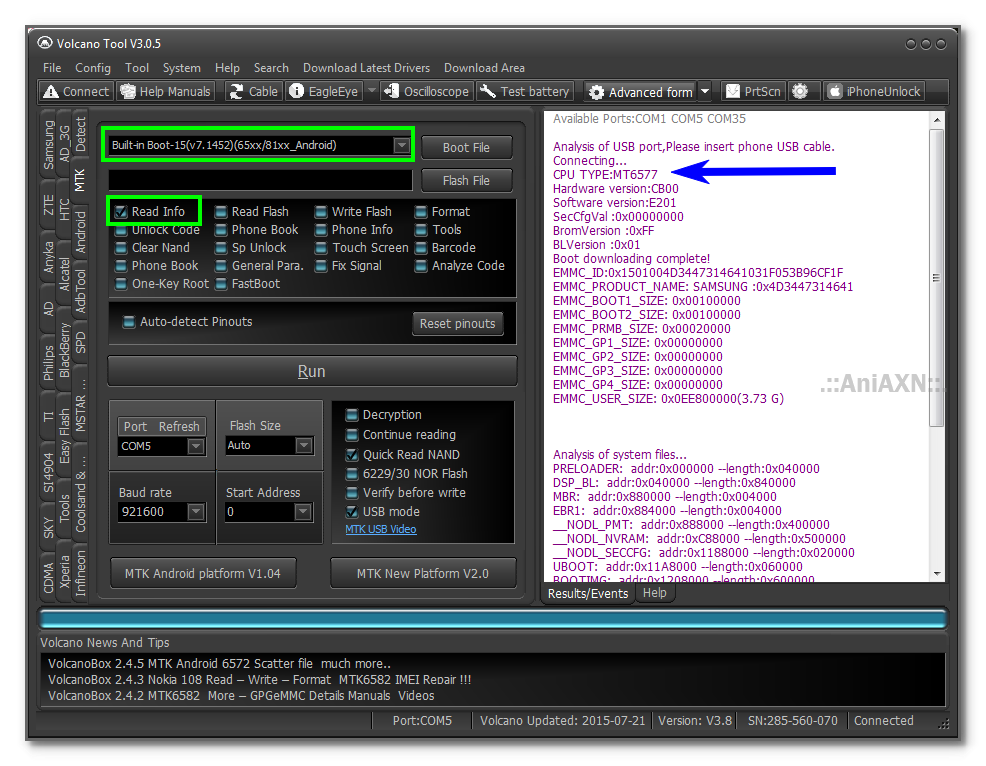Click the Connect warning icon

tap(50, 92)
